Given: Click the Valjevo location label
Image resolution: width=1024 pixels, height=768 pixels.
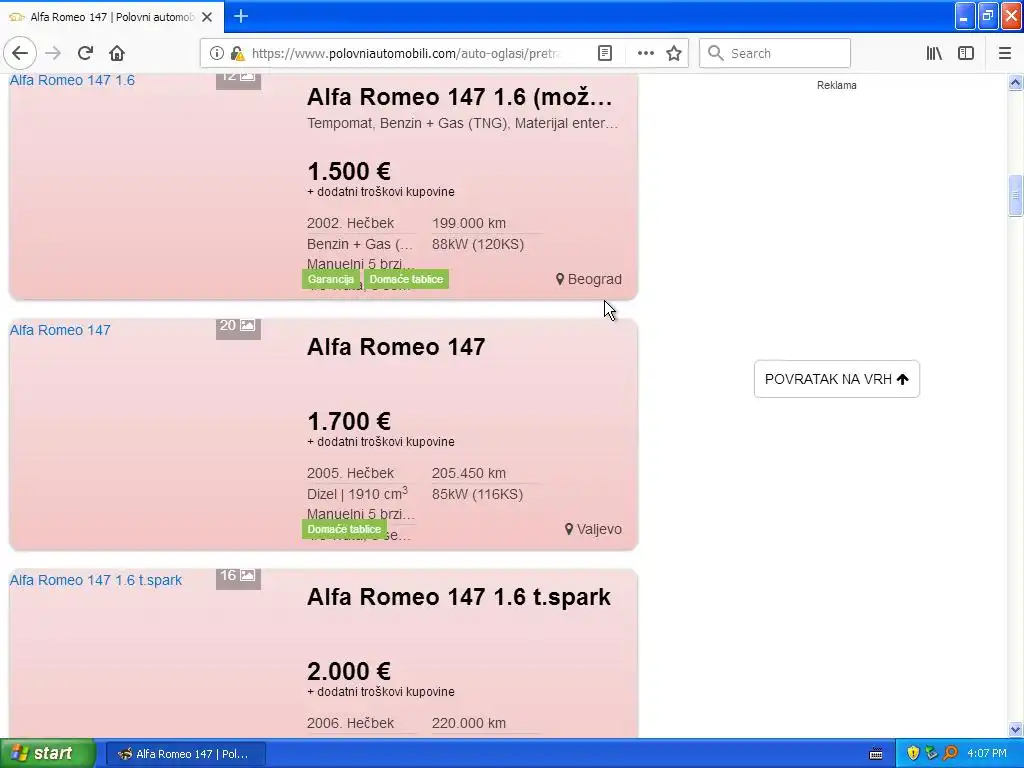Looking at the screenshot, I should click(x=593, y=529).
